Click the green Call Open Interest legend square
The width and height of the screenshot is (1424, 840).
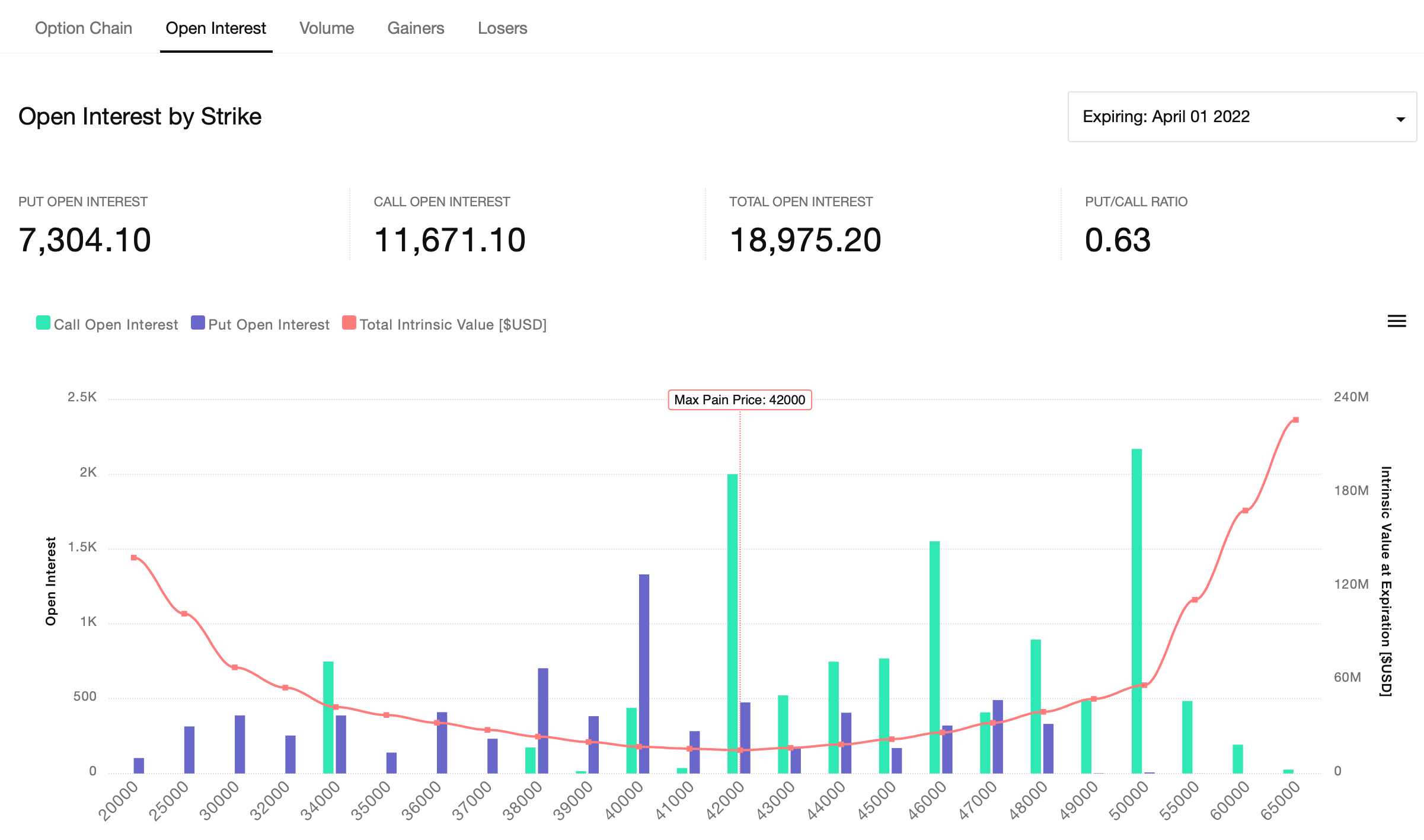click(43, 323)
